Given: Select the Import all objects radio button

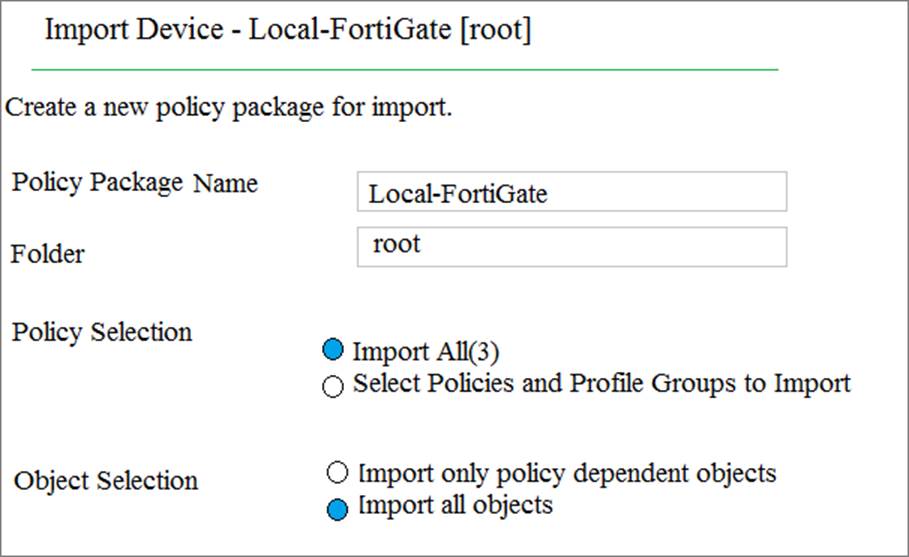Looking at the screenshot, I should pyautogui.click(x=338, y=509).
